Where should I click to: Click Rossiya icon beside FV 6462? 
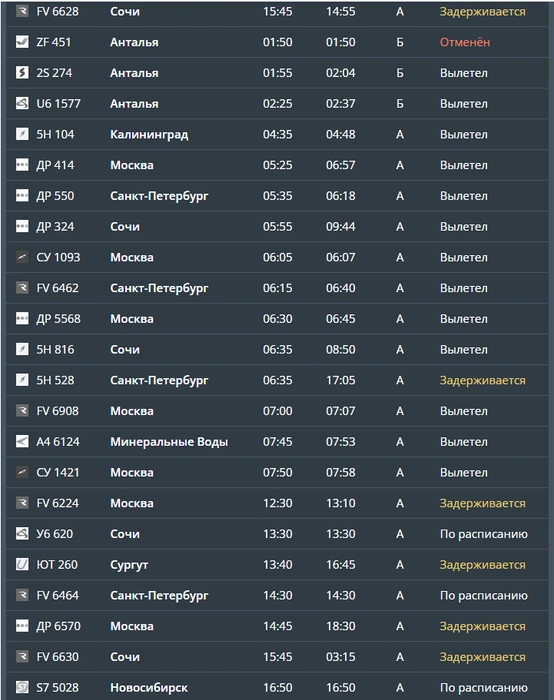(x=22, y=288)
